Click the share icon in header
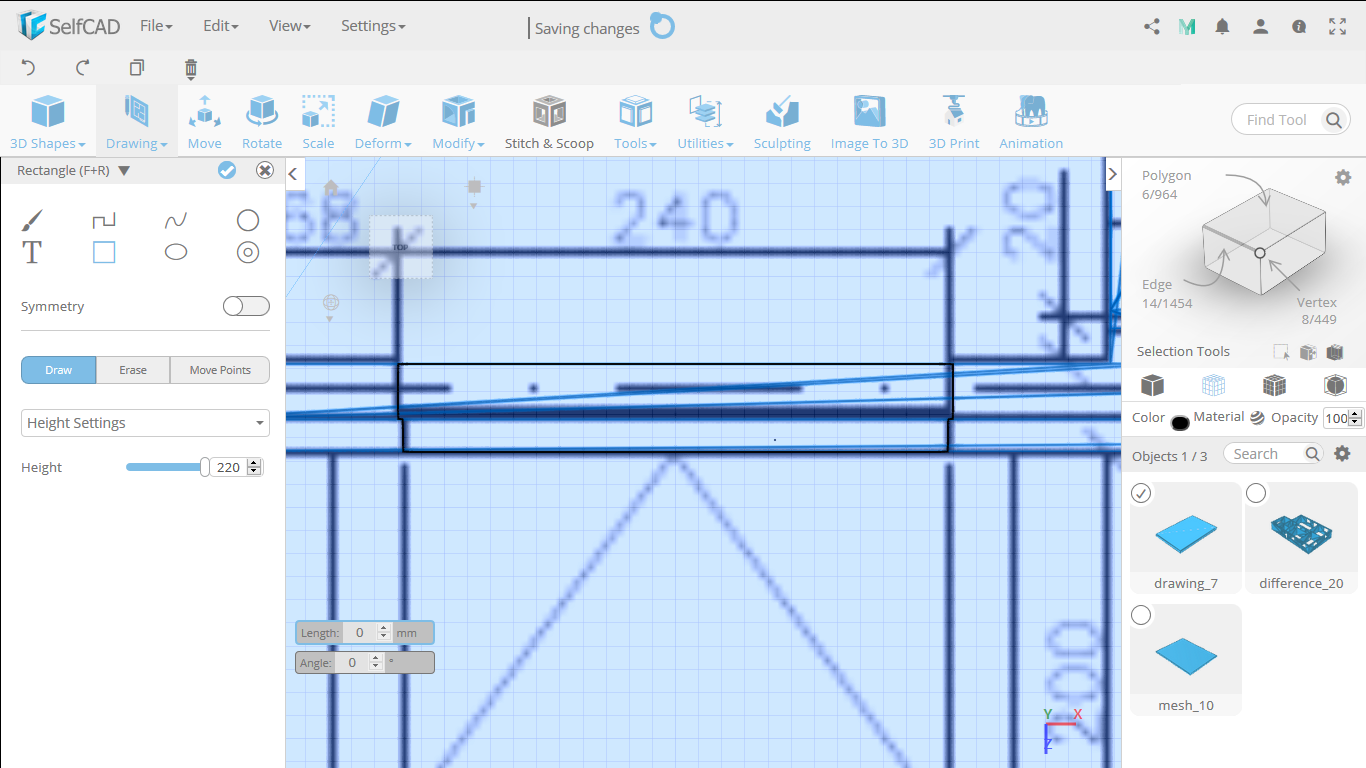The width and height of the screenshot is (1366, 768). [x=1152, y=27]
